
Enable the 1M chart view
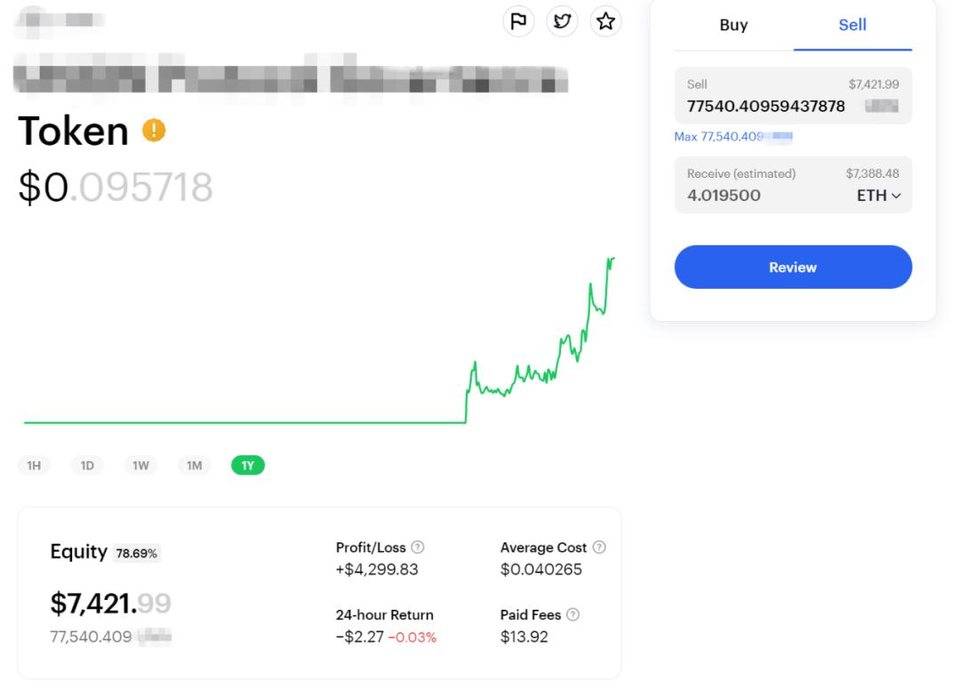click(194, 465)
